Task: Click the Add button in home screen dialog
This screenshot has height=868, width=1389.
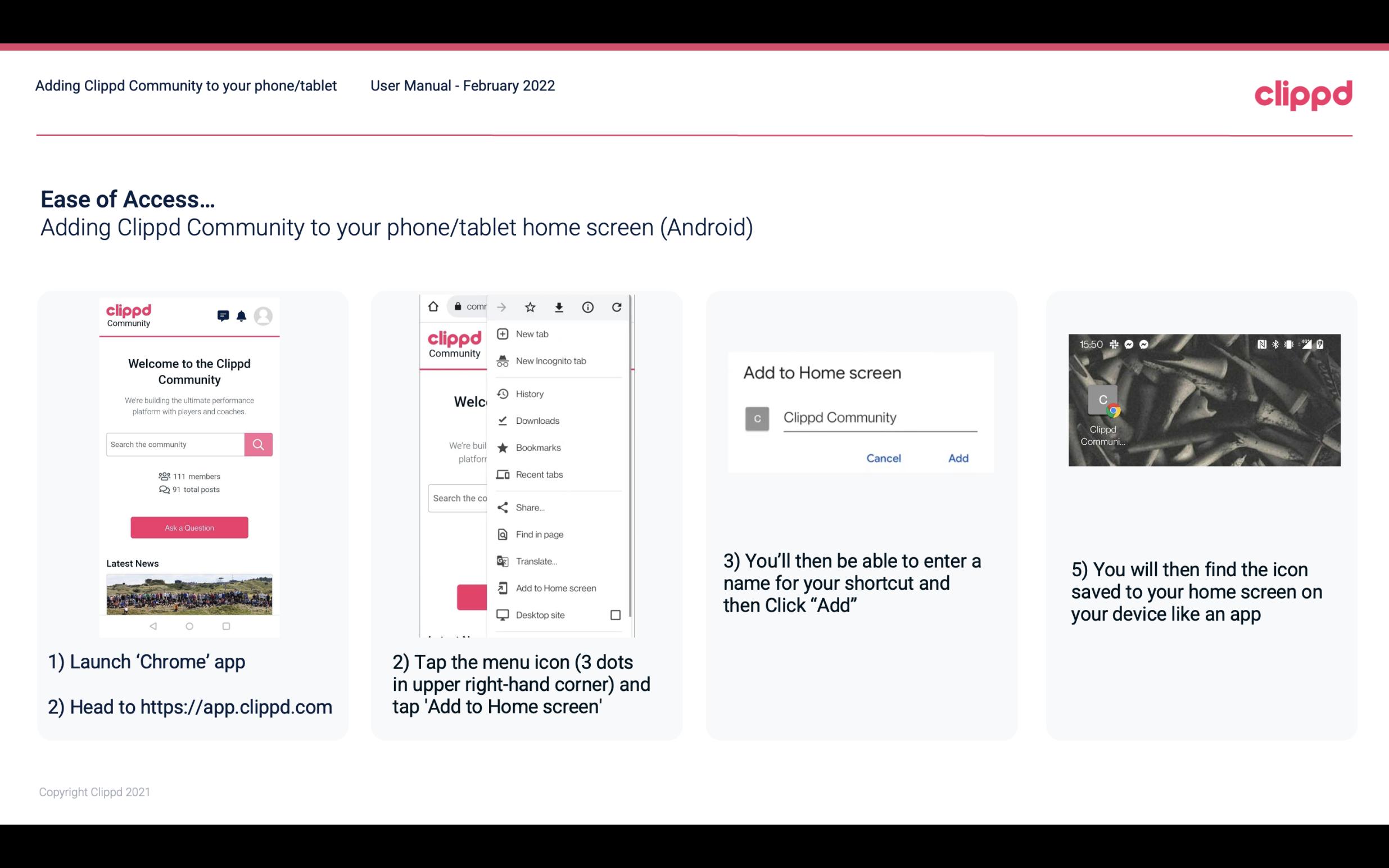Action: (958, 458)
